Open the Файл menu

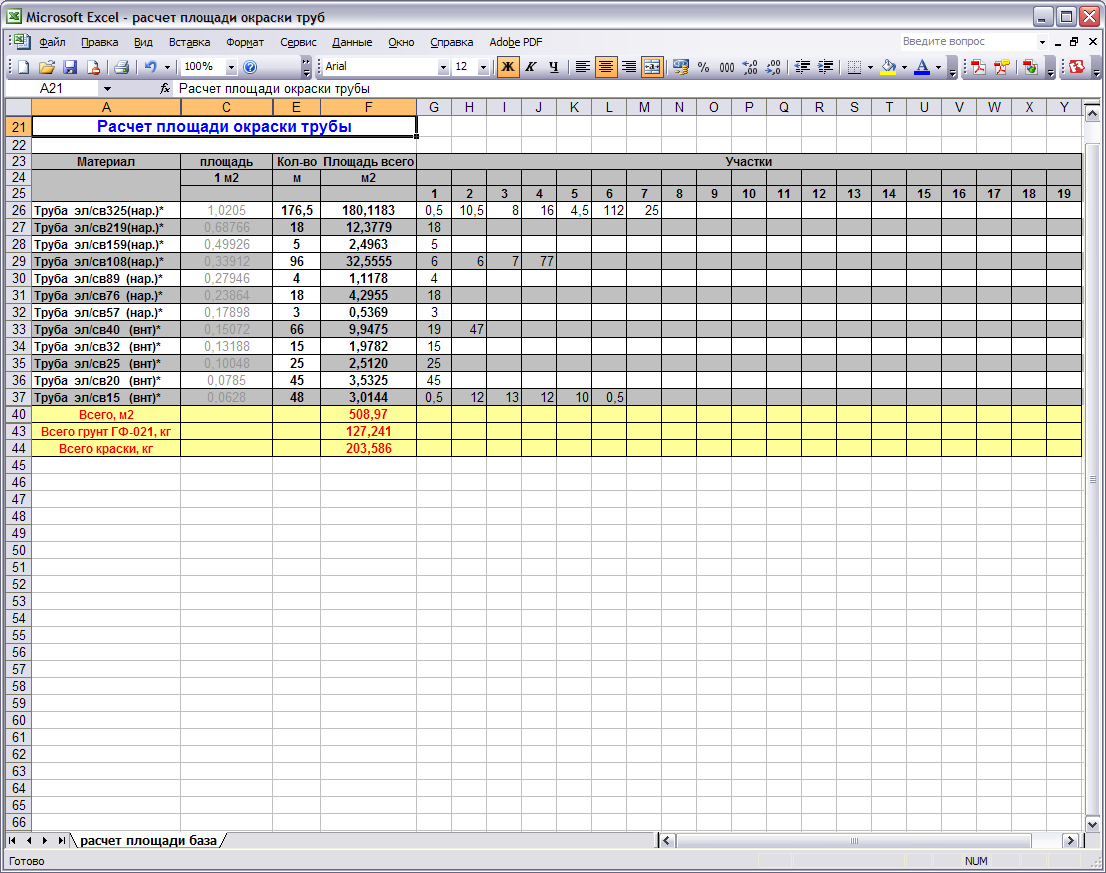[x=52, y=42]
